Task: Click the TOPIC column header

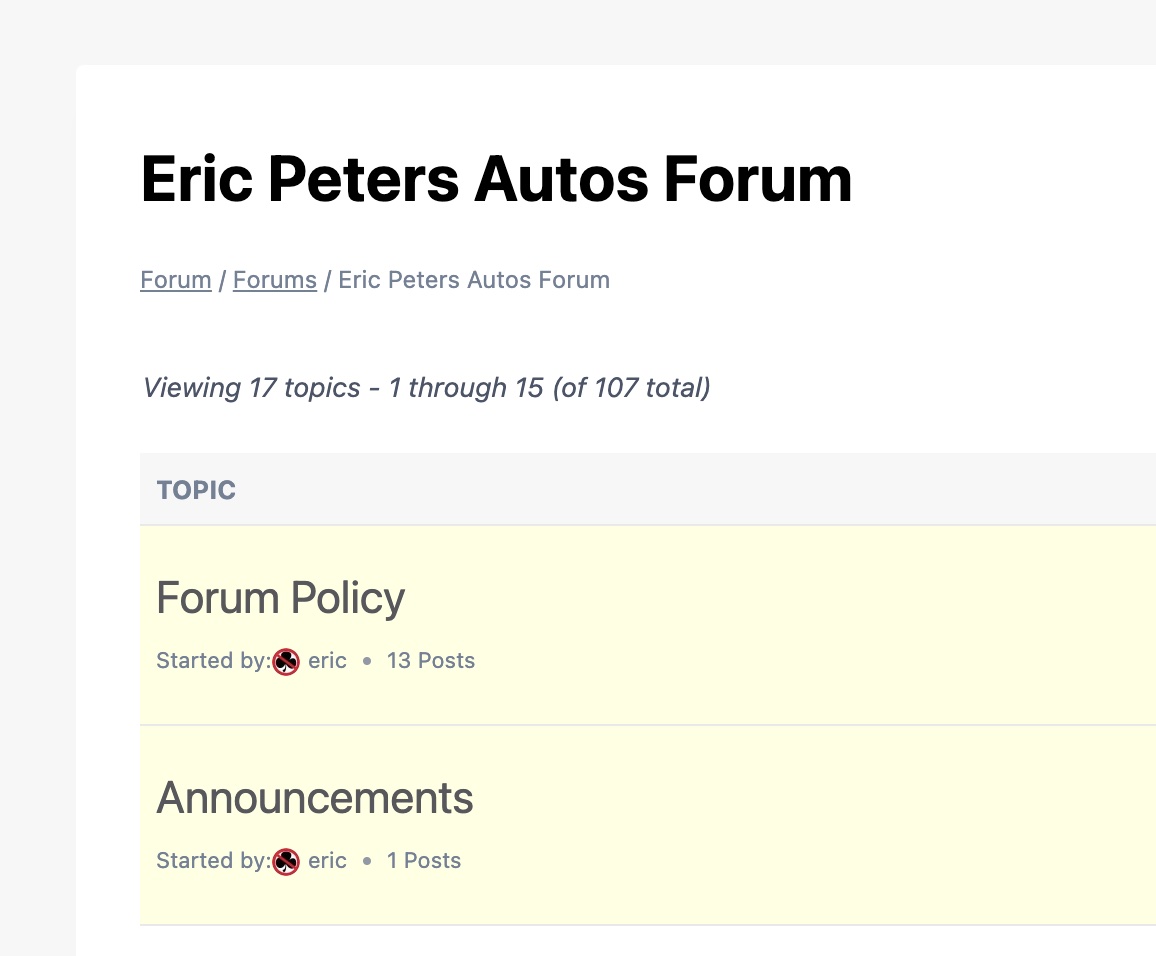Action: (196, 490)
